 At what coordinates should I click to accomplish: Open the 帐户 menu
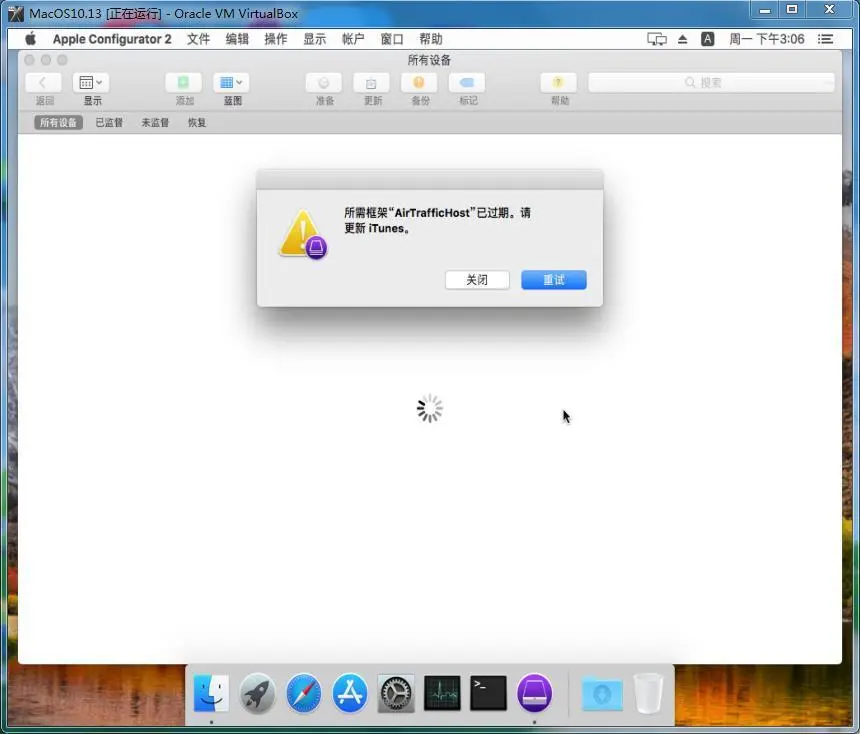coord(353,39)
